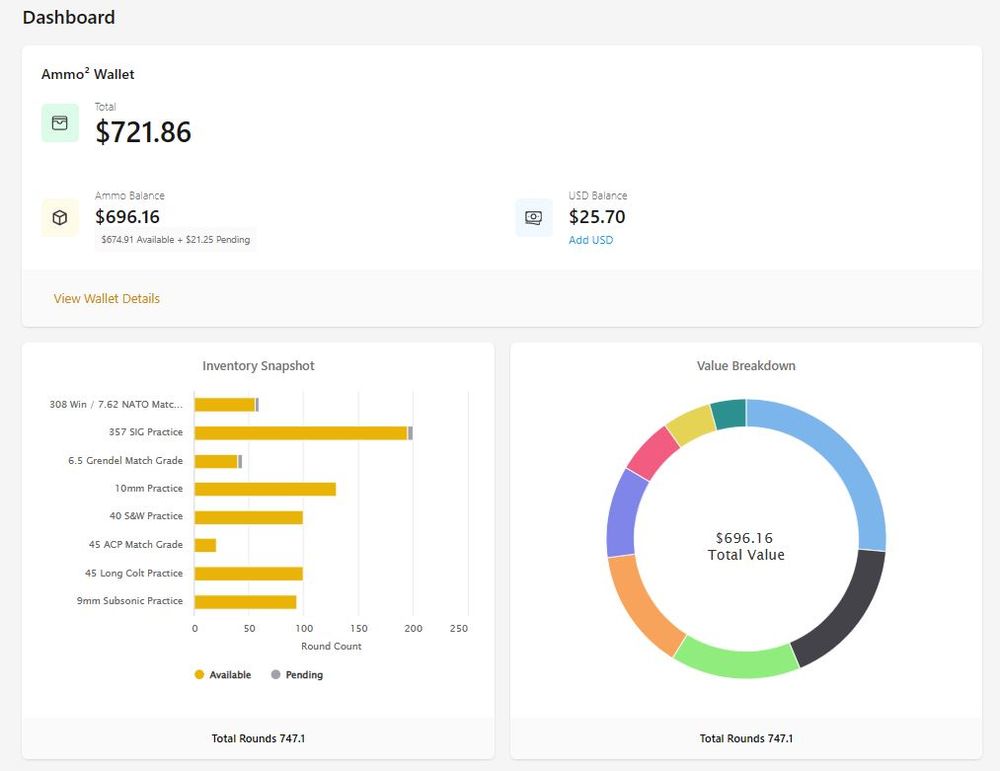1000x771 pixels.
Task: Open View Wallet Details link
Action: pos(107,298)
